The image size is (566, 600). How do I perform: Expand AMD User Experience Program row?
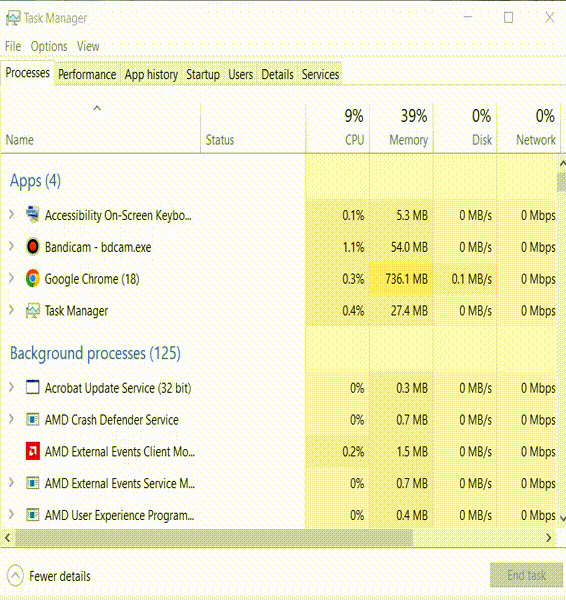tap(11, 514)
